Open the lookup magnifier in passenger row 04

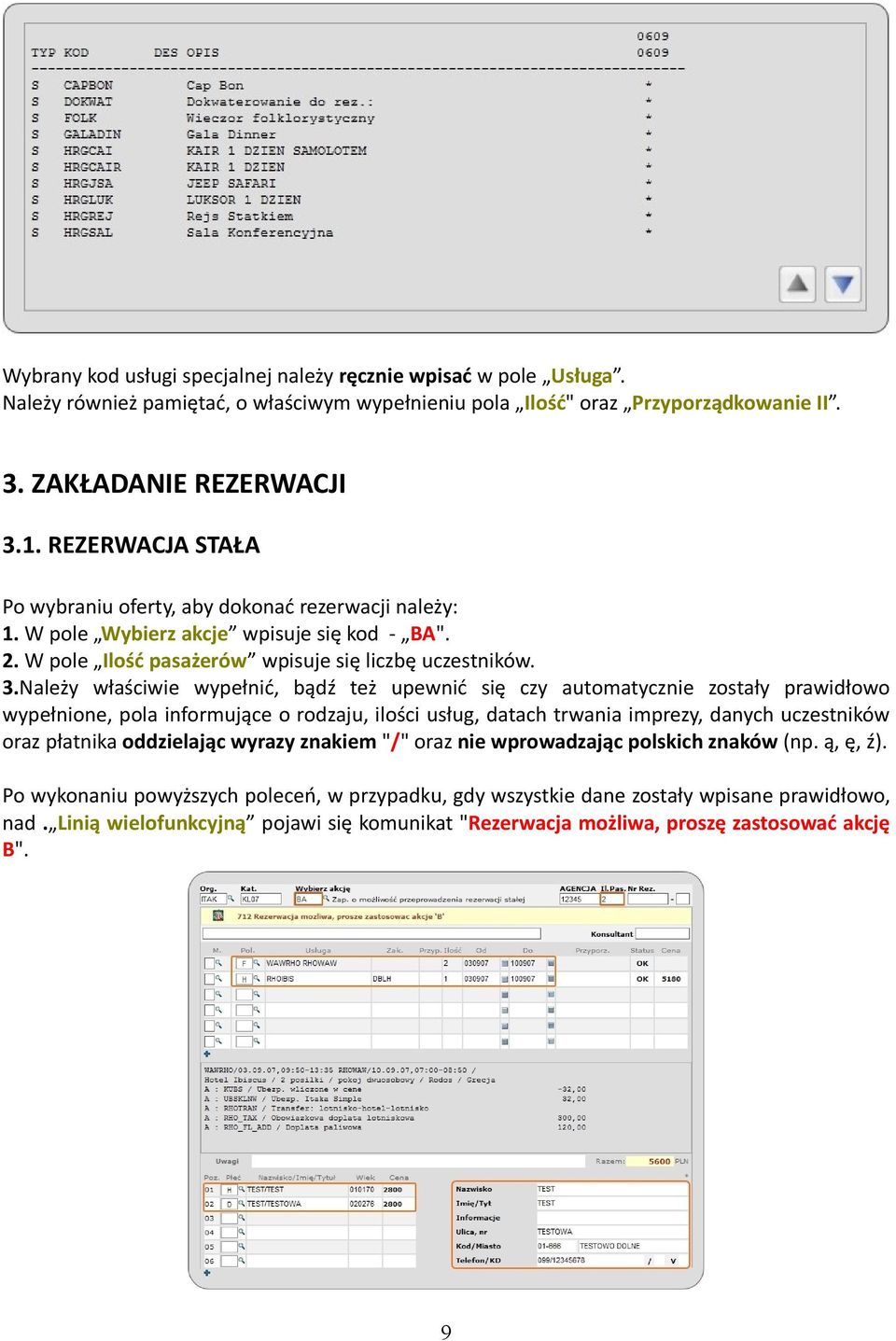[242, 1232]
